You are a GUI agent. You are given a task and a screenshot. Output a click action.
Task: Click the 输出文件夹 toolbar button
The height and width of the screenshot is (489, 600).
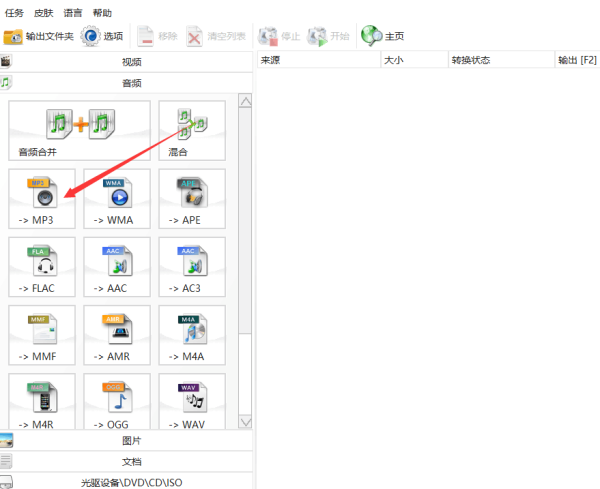pyautogui.click(x=38, y=36)
